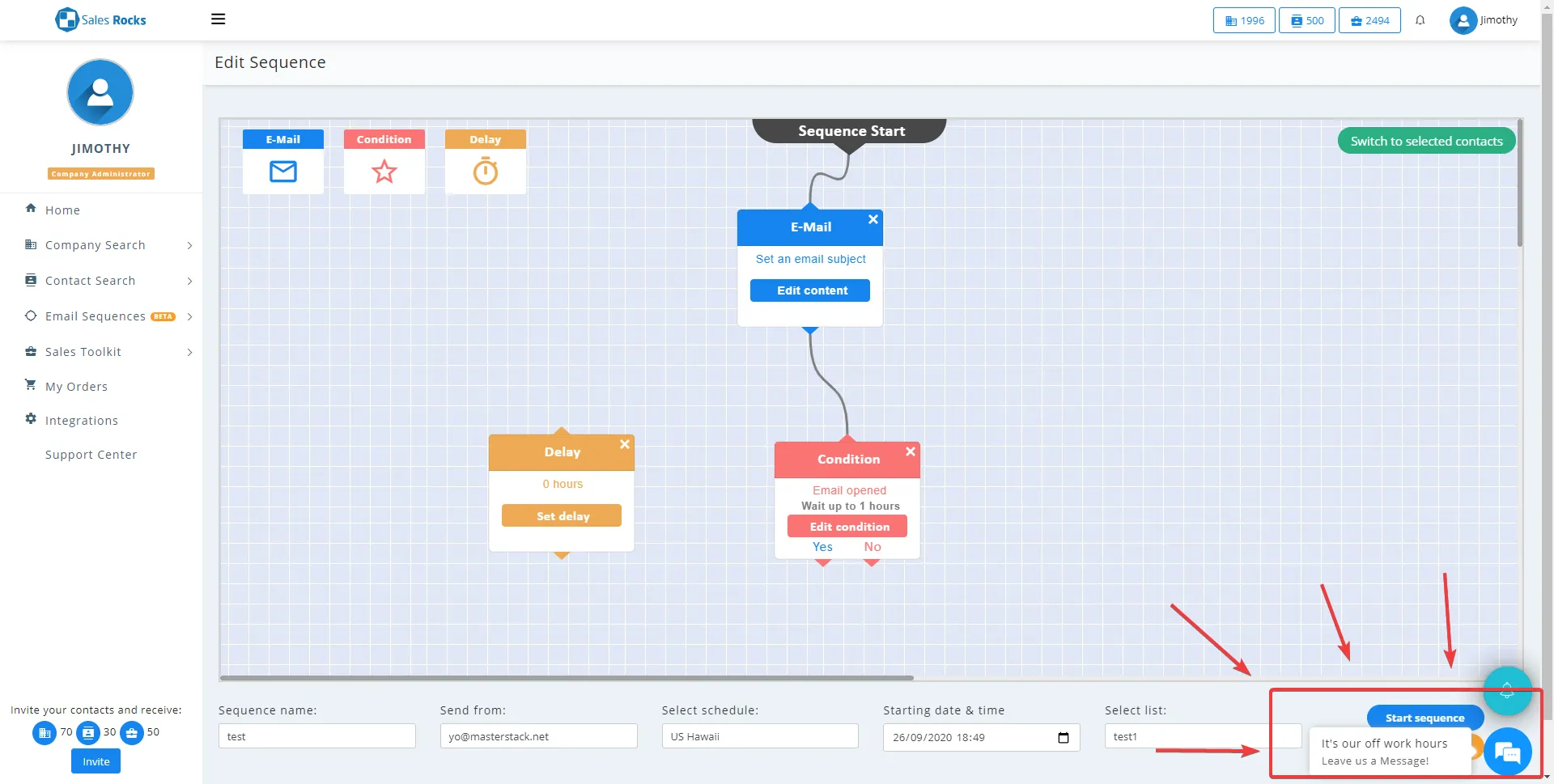Viewport: 1554px width, 784px height.
Task: Open the Integrations menu item
Action: (82, 421)
